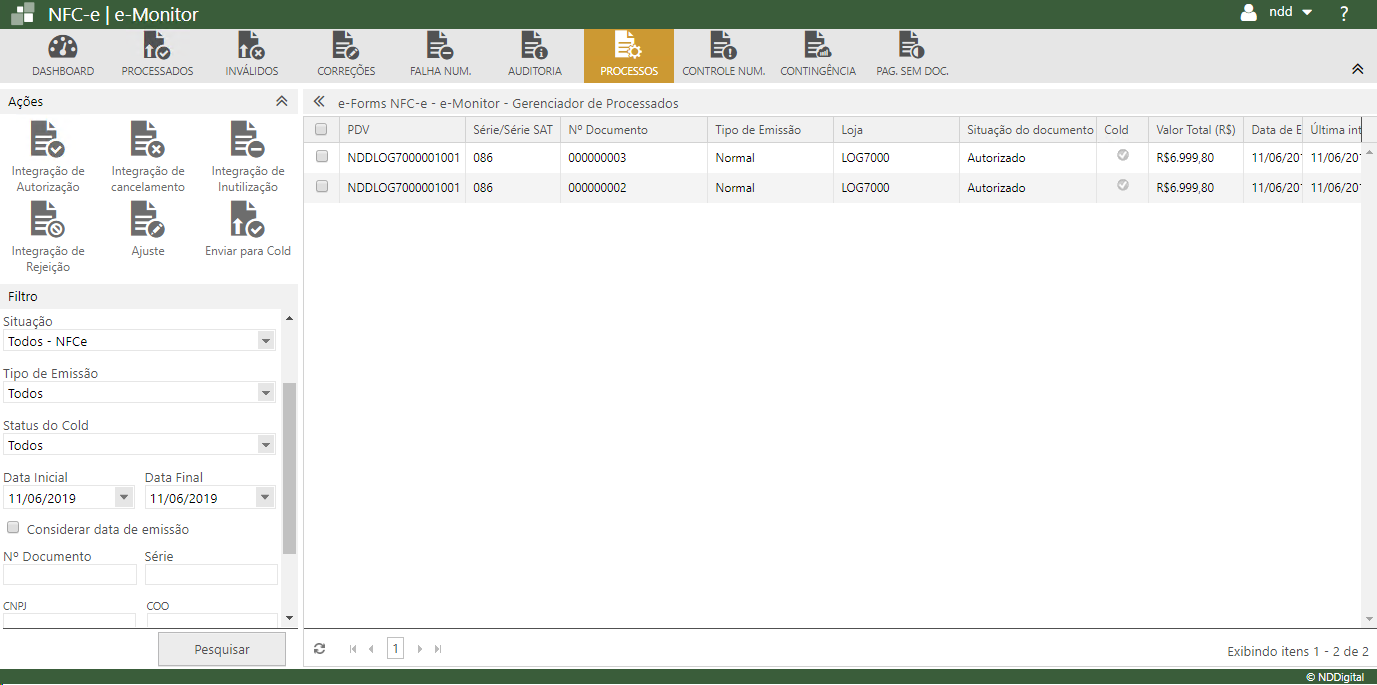Image resolution: width=1377 pixels, height=685 pixels.
Task: Collapse the Ações panel
Action: 282,101
